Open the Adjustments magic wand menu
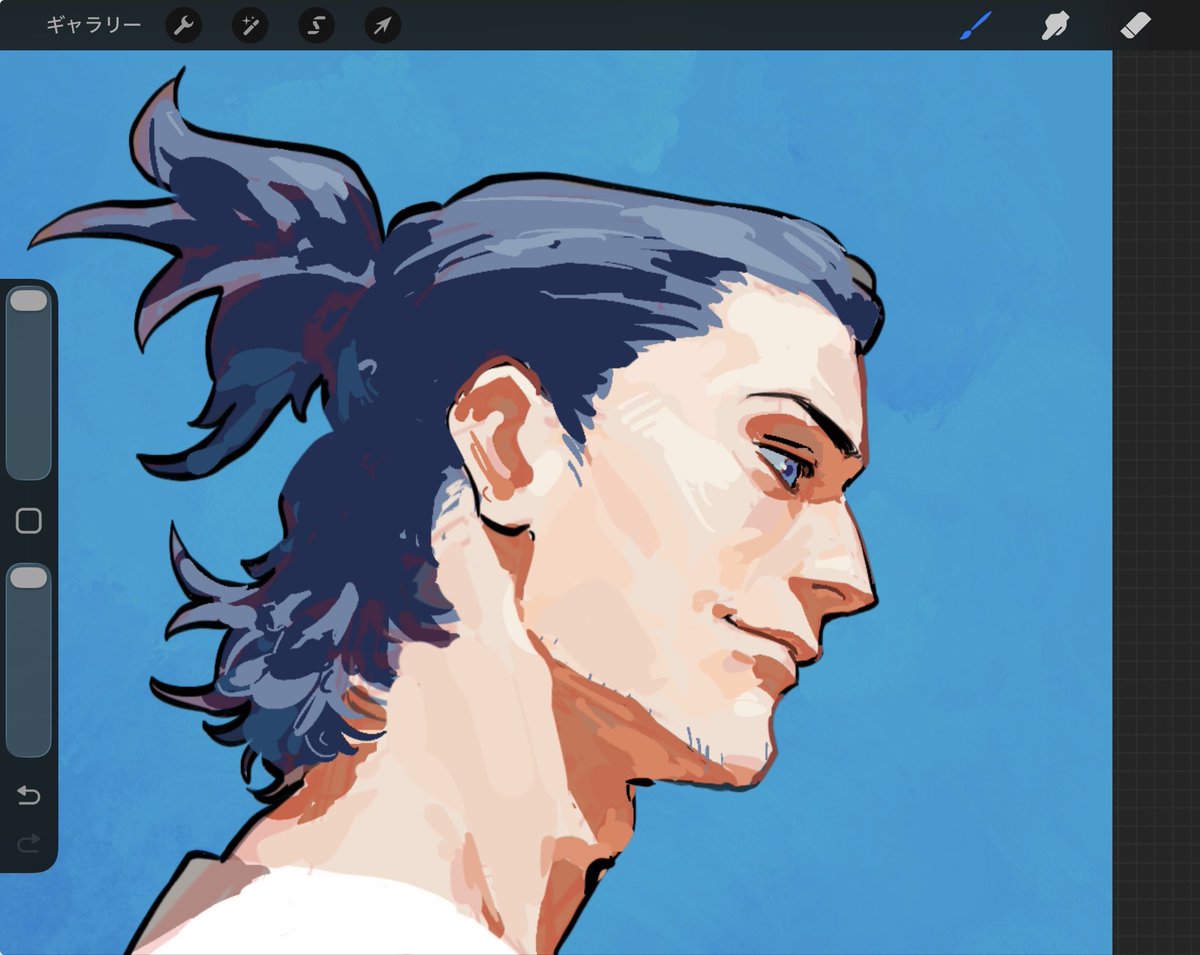Viewport: 1200px width, 955px height. tap(250, 26)
